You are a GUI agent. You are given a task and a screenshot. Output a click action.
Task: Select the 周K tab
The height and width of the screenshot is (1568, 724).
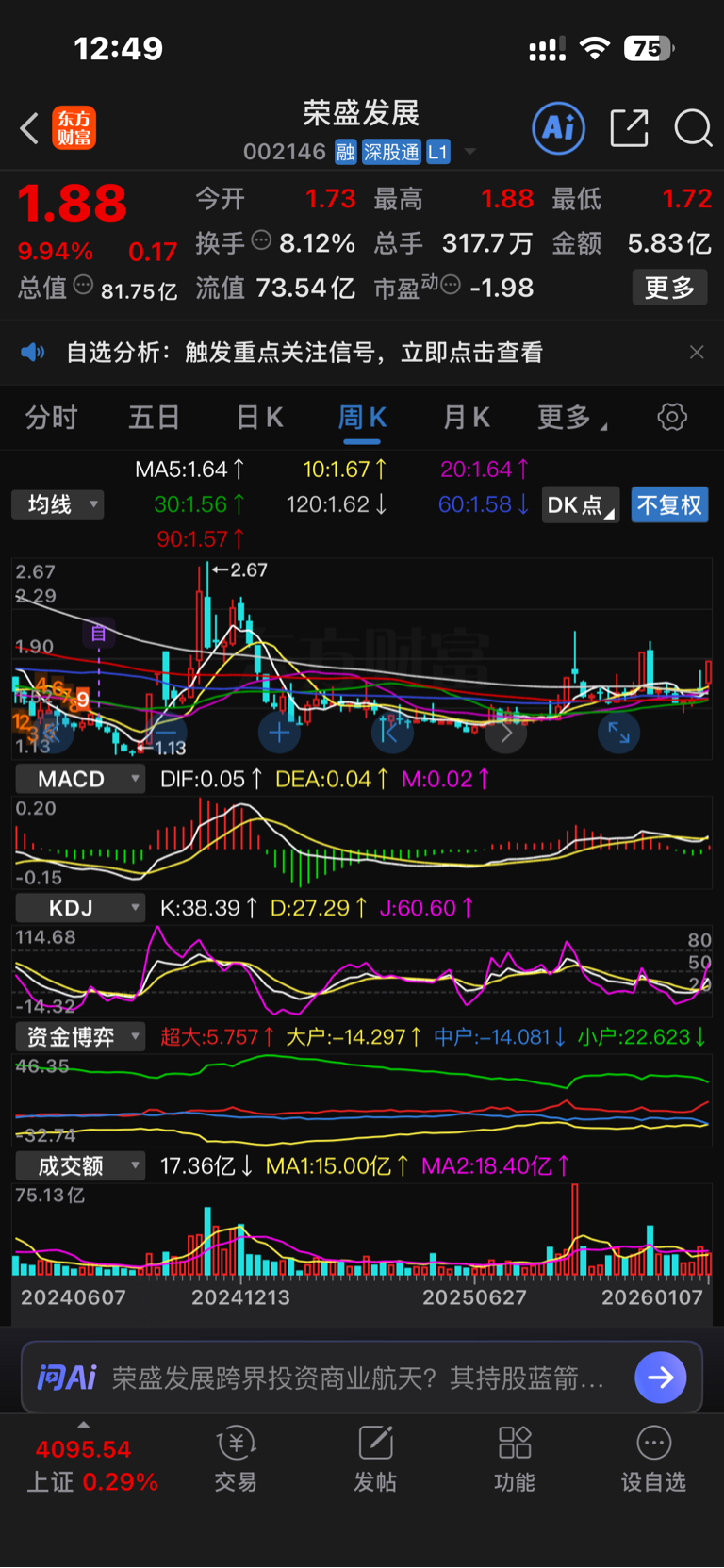click(x=362, y=418)
